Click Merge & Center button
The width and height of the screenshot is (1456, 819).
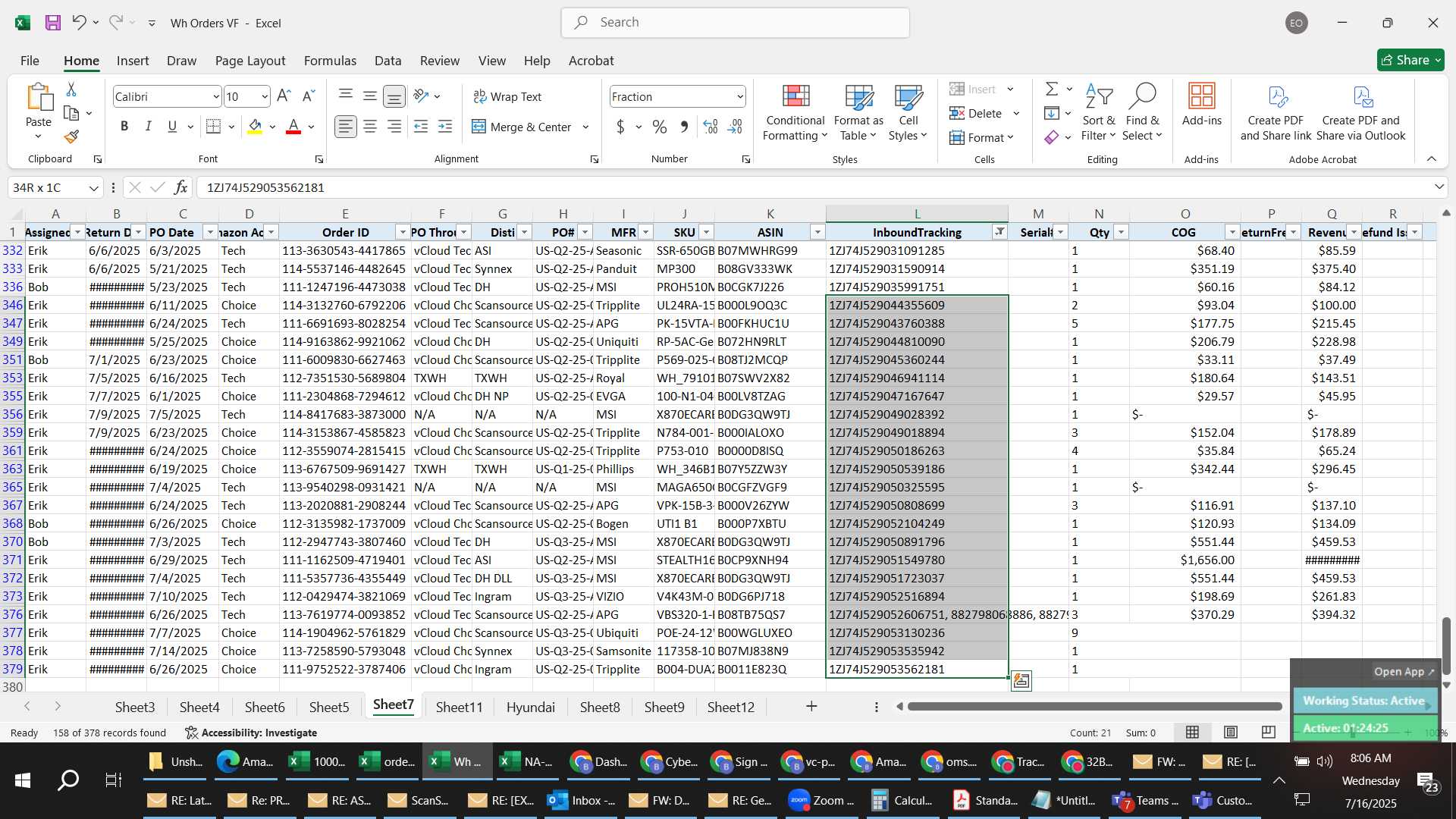coord(522,127)
